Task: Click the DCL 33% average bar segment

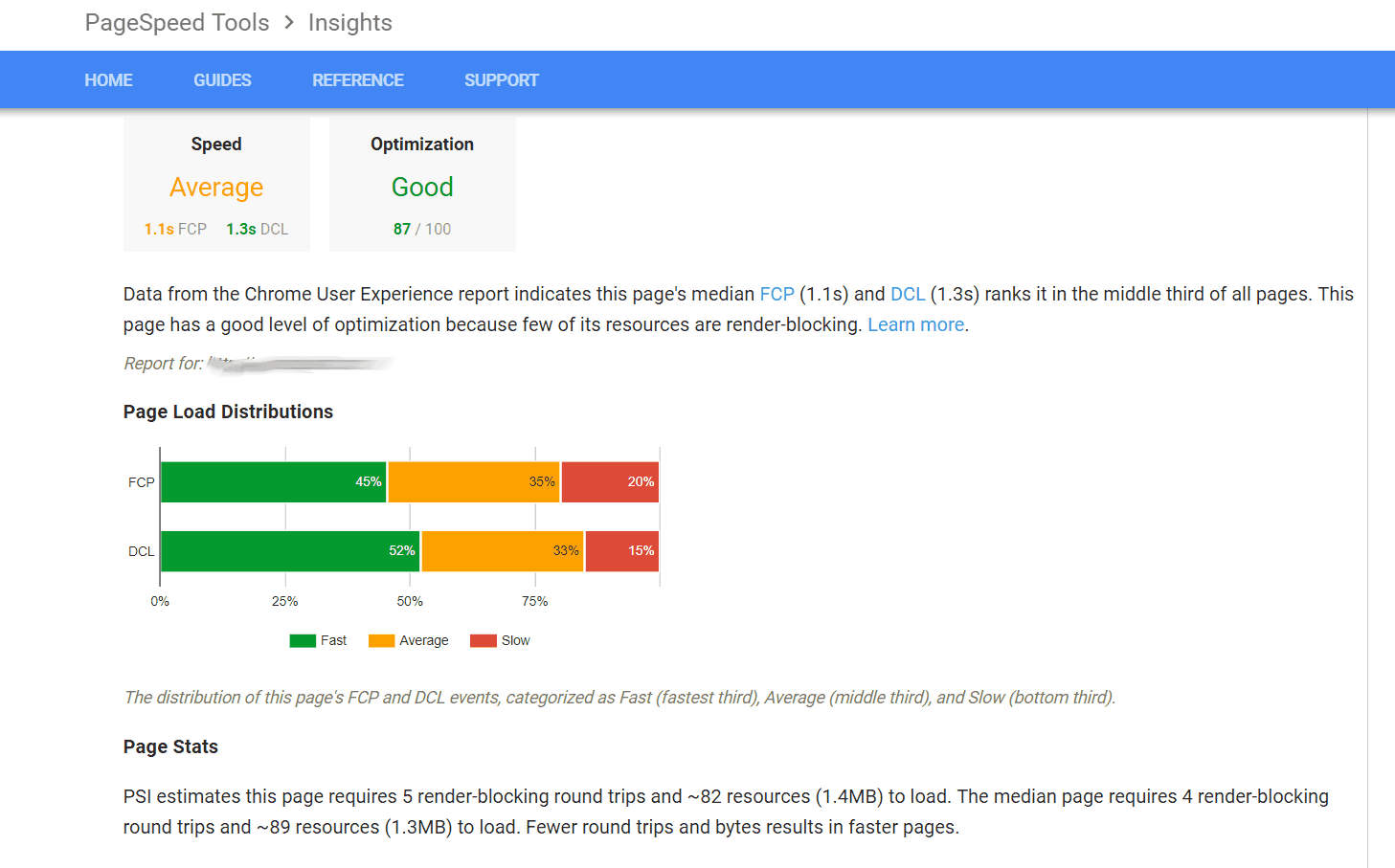Action: coord(503,551)
